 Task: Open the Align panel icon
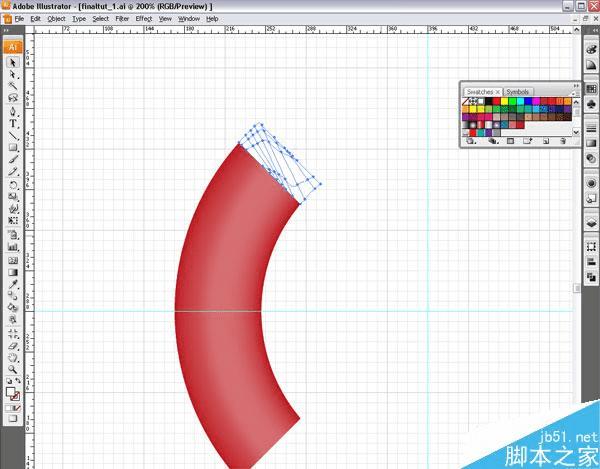[x=591, y=262]
